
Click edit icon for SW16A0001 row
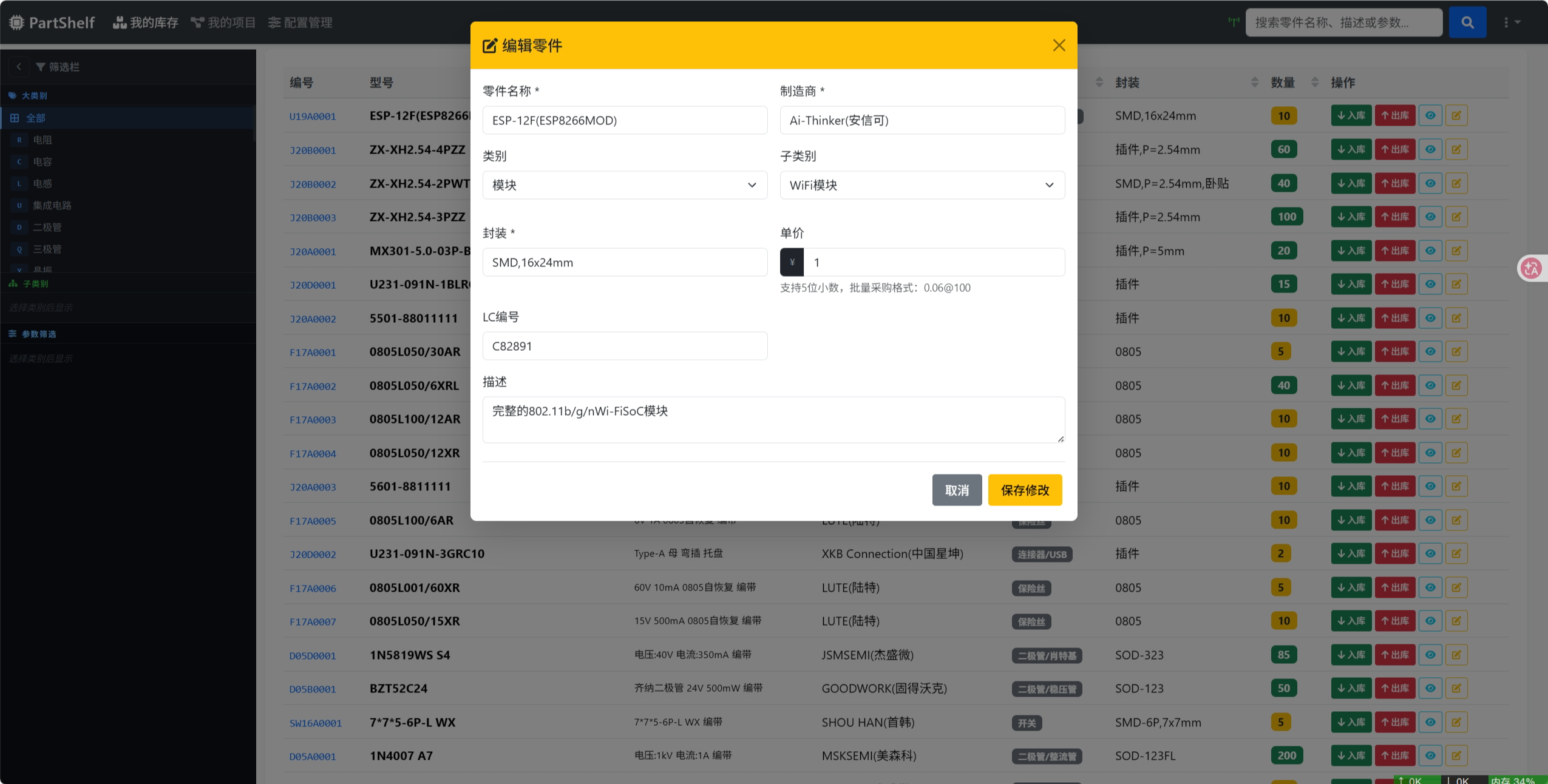1456,722
